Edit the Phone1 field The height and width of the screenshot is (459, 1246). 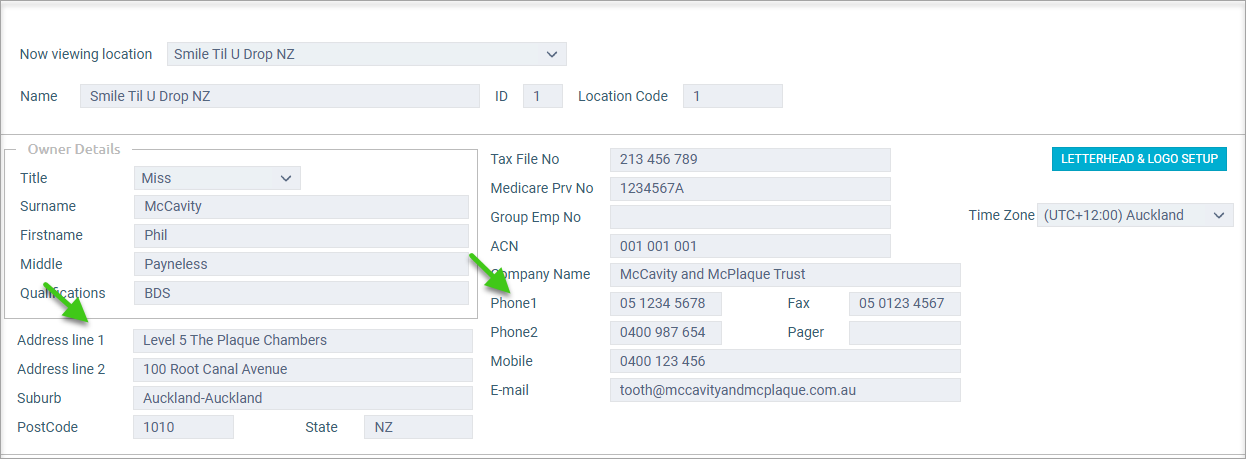coord(666,304)
